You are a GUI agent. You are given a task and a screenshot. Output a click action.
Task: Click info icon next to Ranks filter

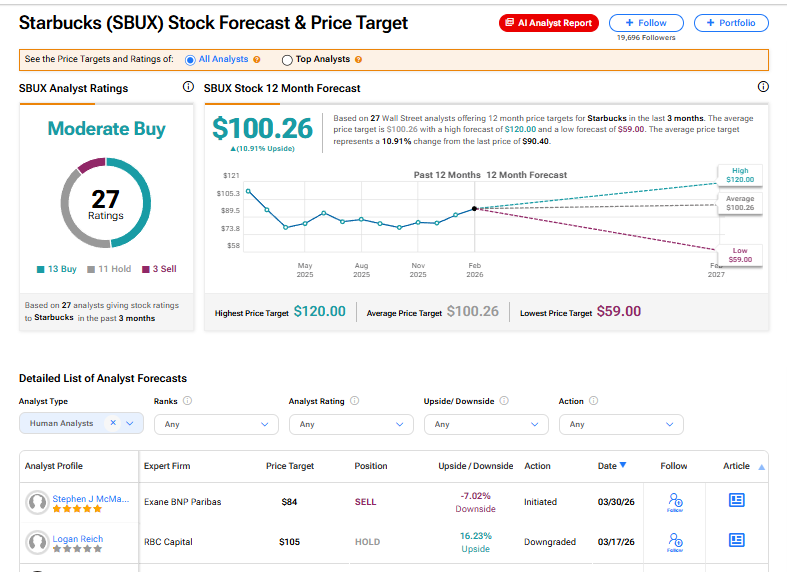point(188,401)
